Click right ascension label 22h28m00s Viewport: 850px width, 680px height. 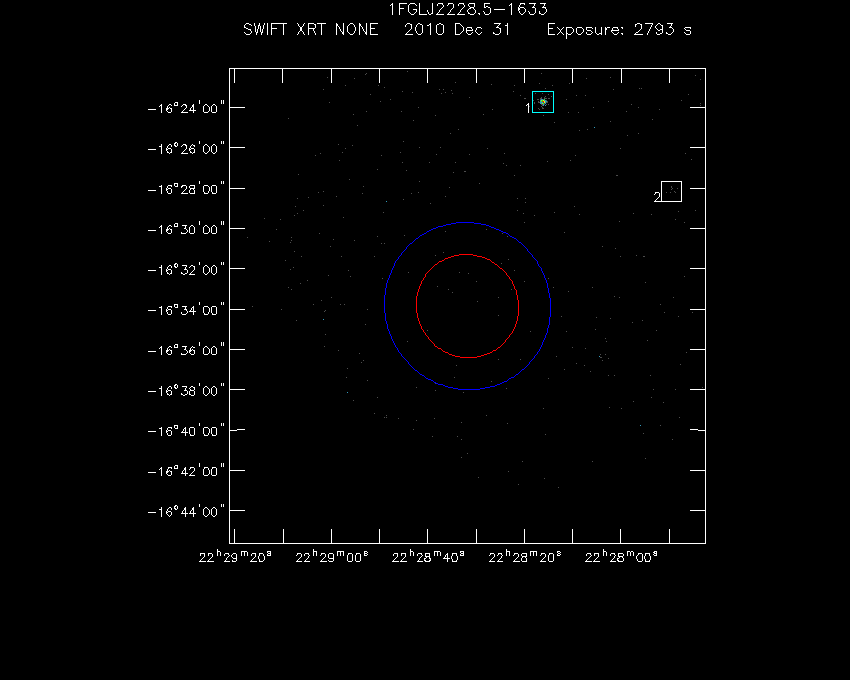[621, 557]
